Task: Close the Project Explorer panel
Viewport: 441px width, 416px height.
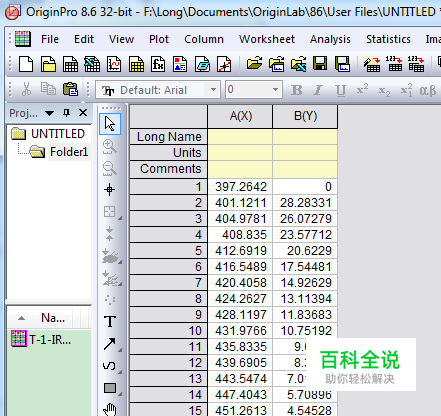Action: pyautogui.click(x=83, y=113)
